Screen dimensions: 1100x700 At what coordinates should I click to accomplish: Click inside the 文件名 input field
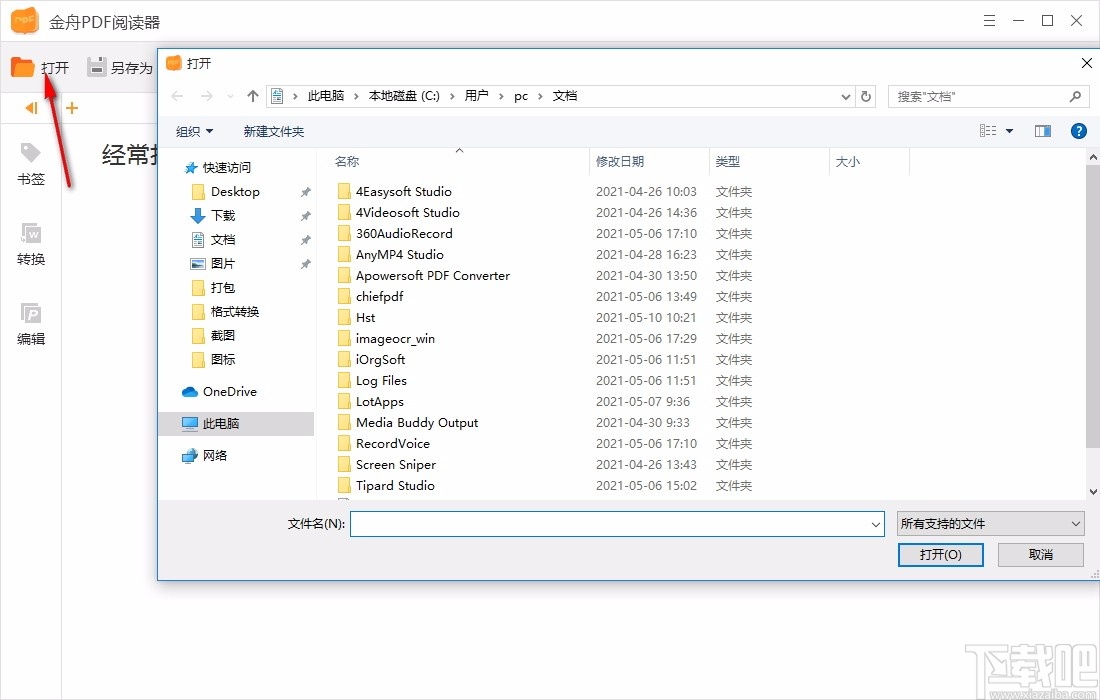pyautogui.click(x=610, y=523)
